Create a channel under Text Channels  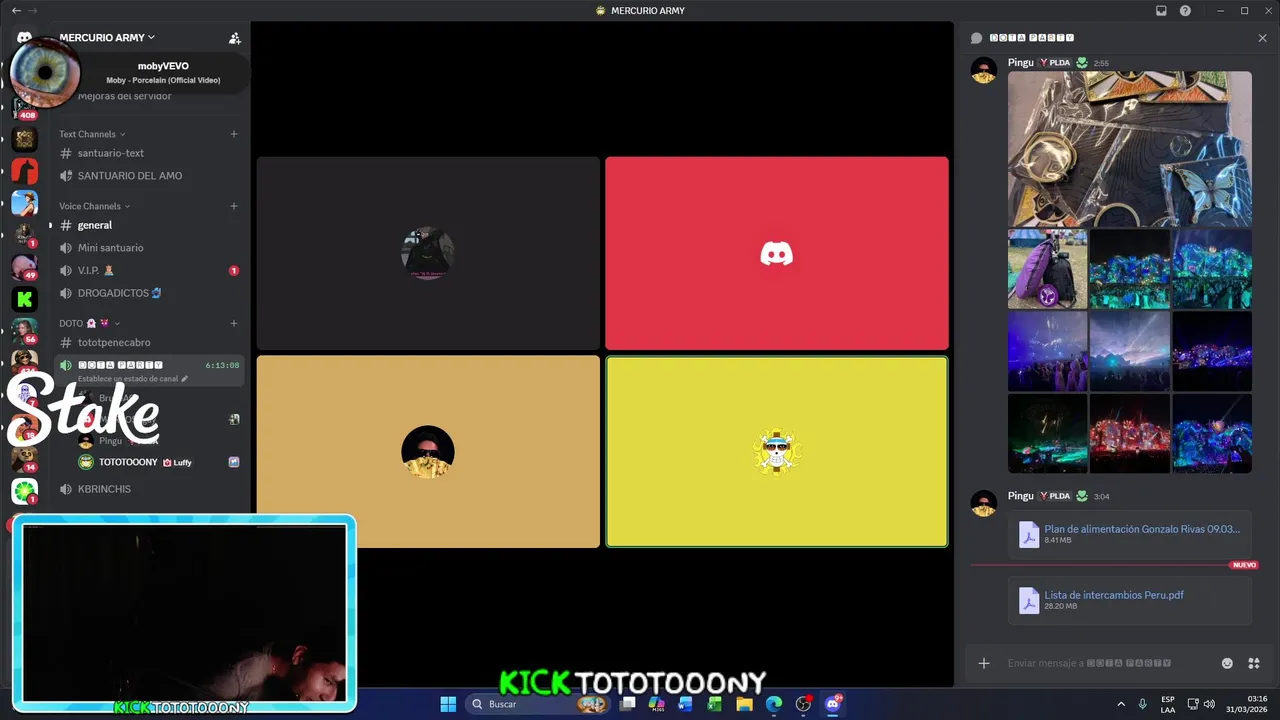pyautogui.click(x=234, y=134)
